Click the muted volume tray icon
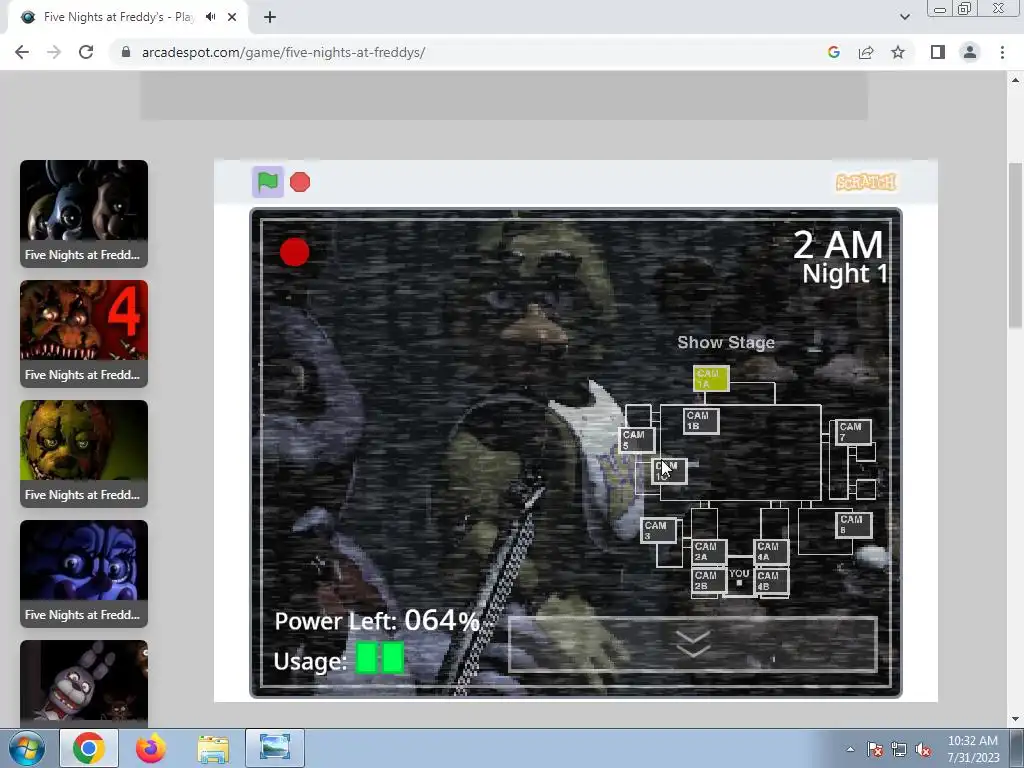The height and width of the screenshot is (768, 1024). point(923,749)
